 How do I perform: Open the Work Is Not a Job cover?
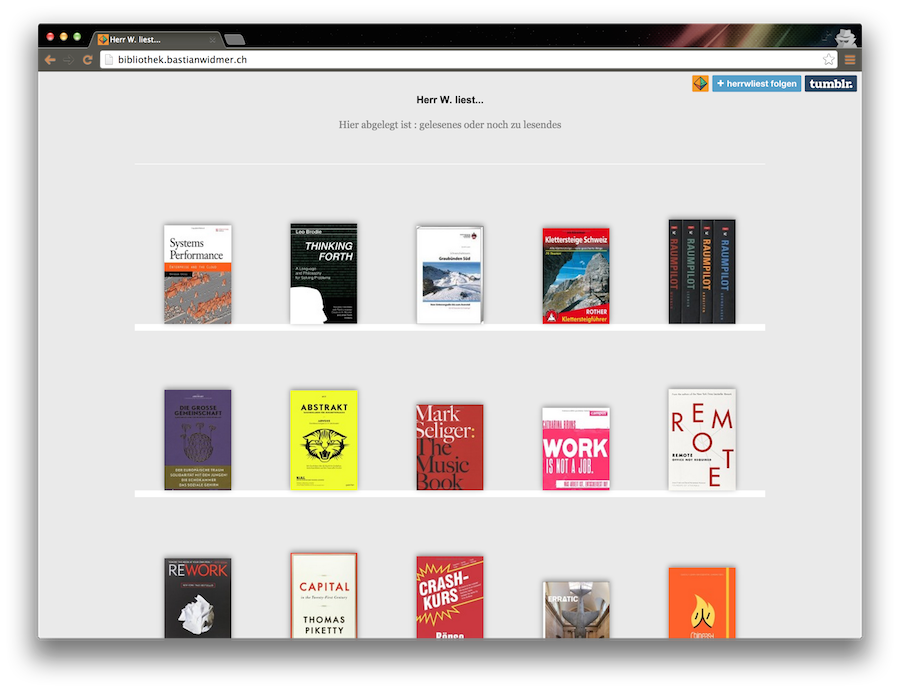coord(576,449)
